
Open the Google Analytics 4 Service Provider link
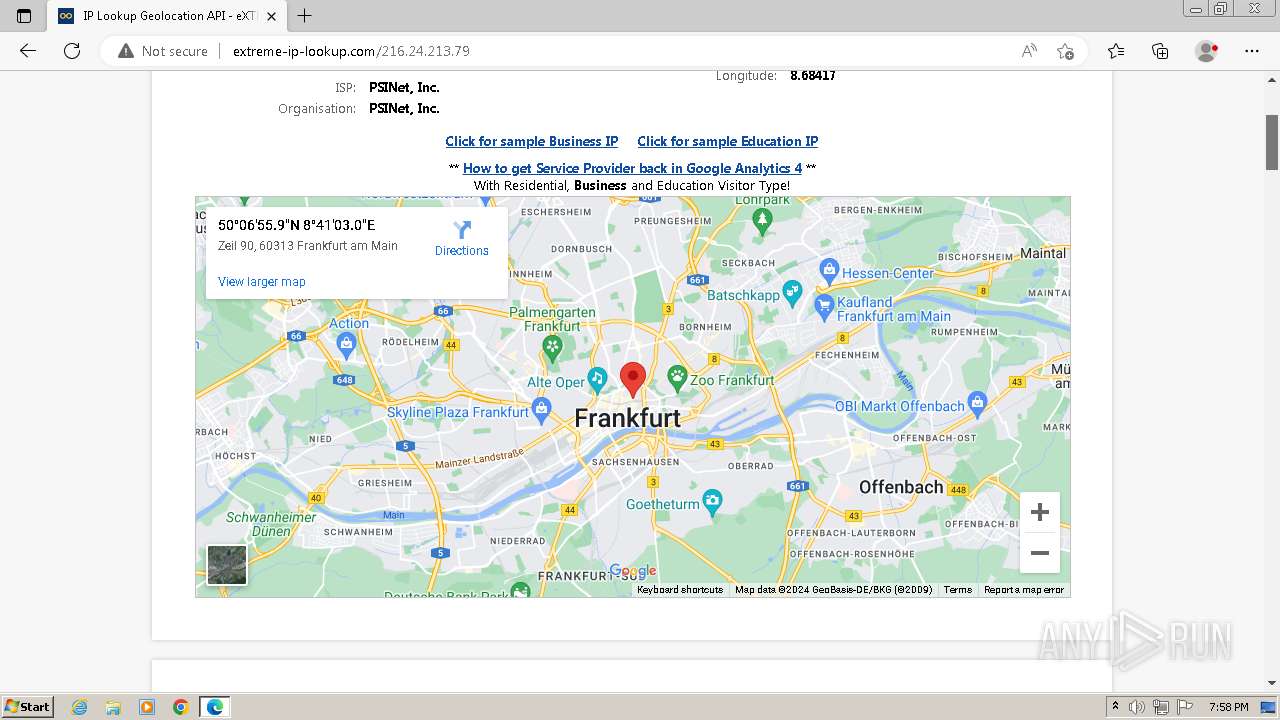click(x=632, y=168)
